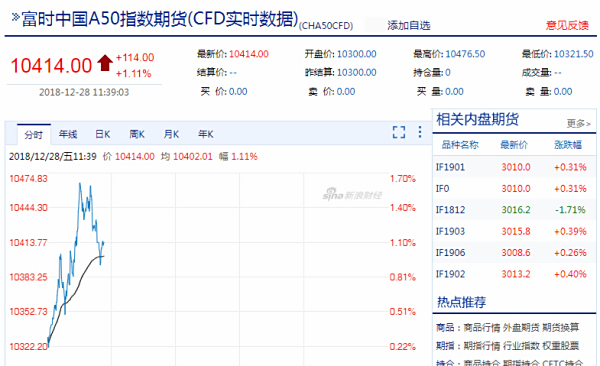
Task: Click the red up-arrow price indicator
Action: (105, 63)
